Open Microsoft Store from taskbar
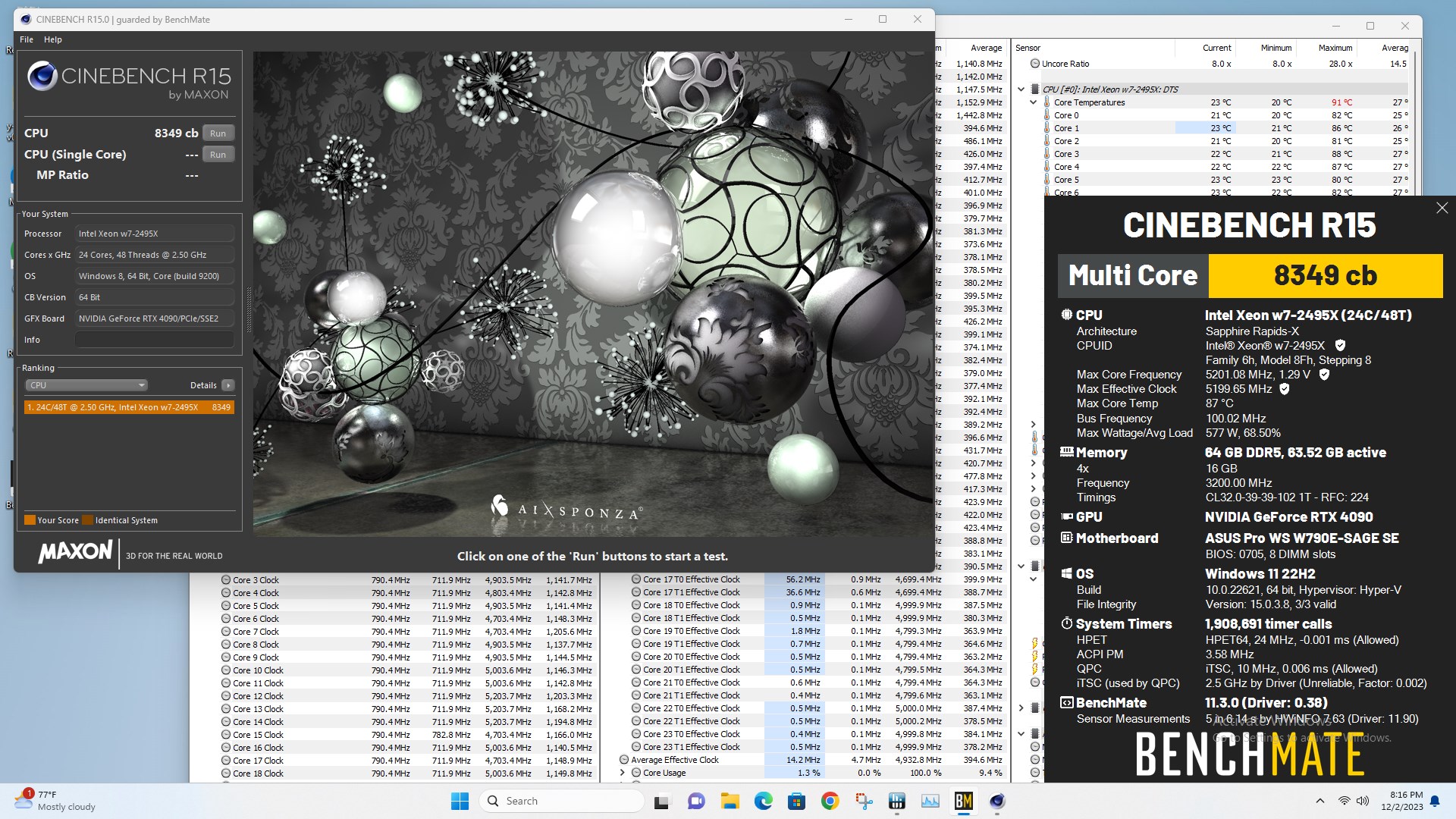 point(796,801)
